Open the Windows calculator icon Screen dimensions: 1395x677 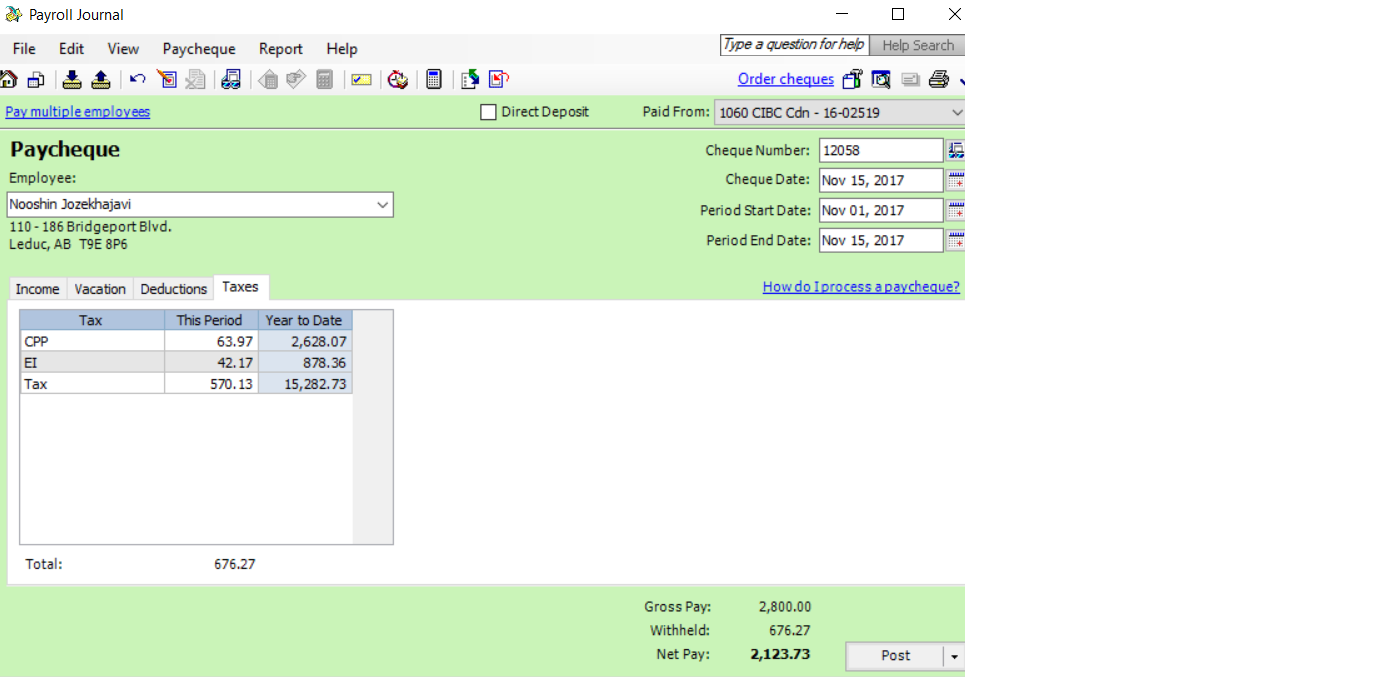point(434,79)
